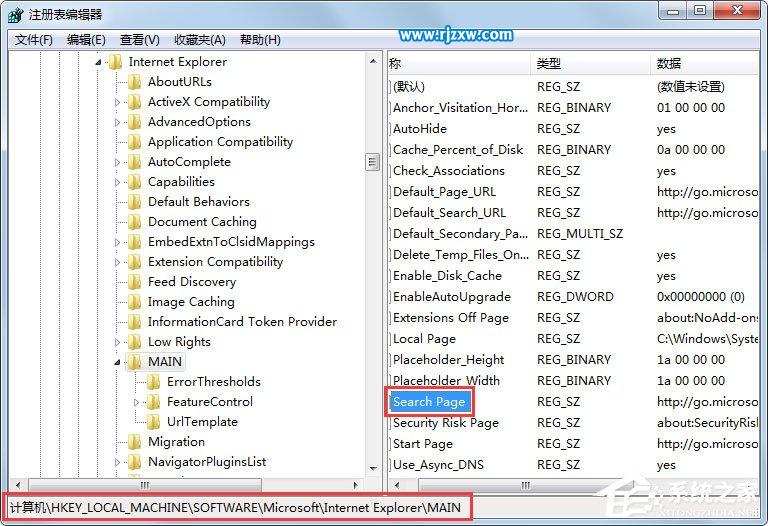Image resolution: width=768 pixels, height=526 pixels.
Task: Collapse the Internet Explorer tree node
Action: [x=98, y=62]
